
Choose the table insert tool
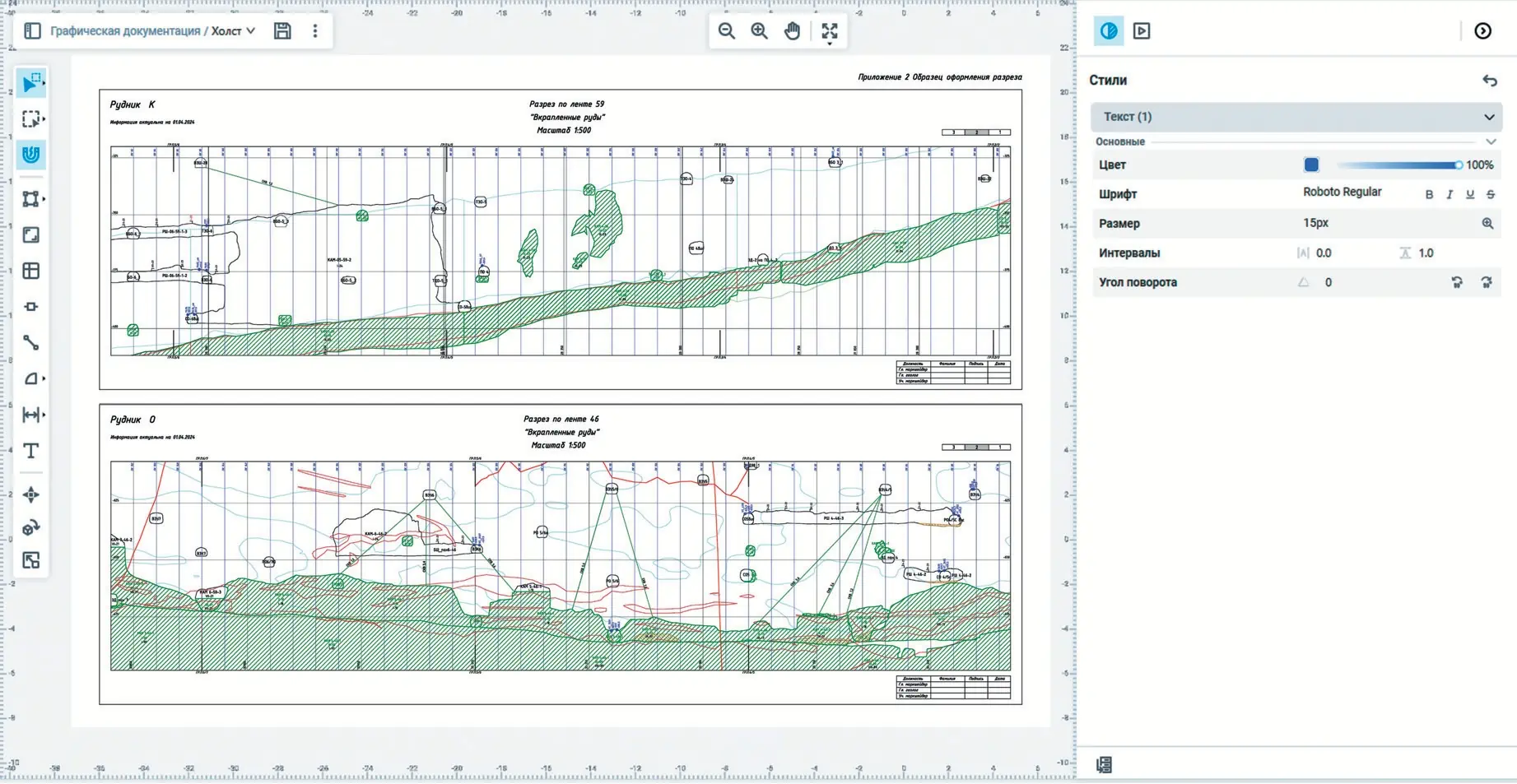(x=30, y=271)
